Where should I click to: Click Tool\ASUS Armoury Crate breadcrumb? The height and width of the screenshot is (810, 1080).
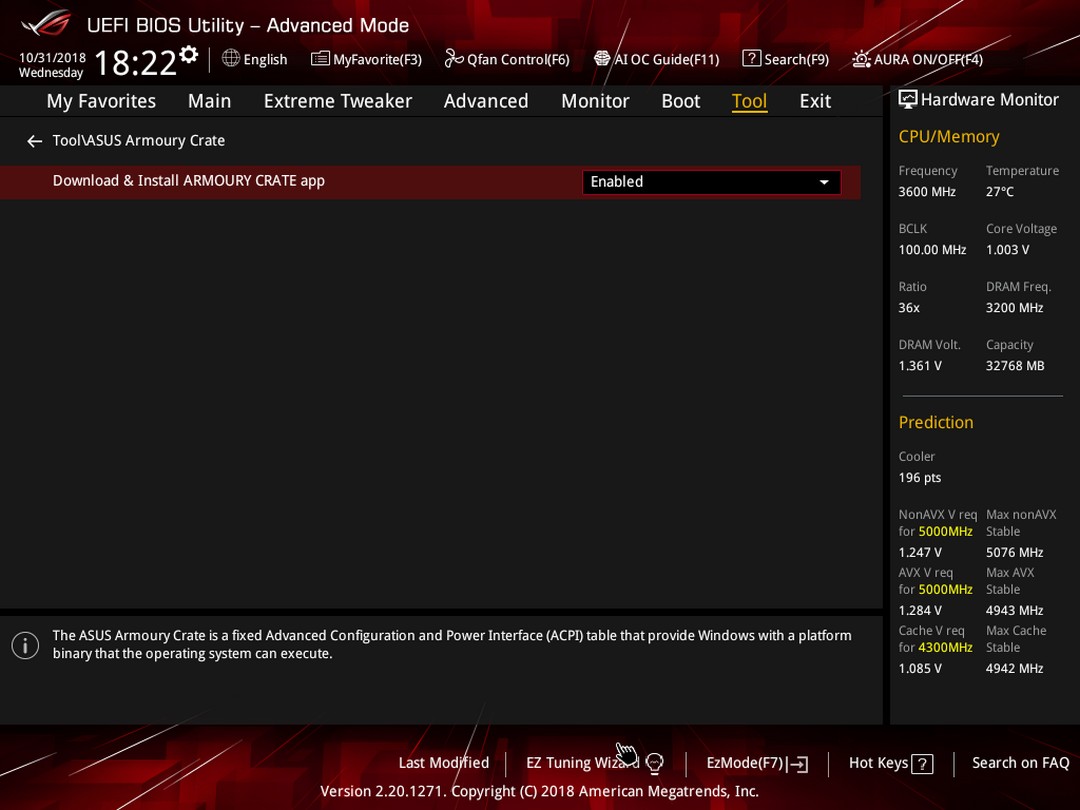click(x=139, y=141)
